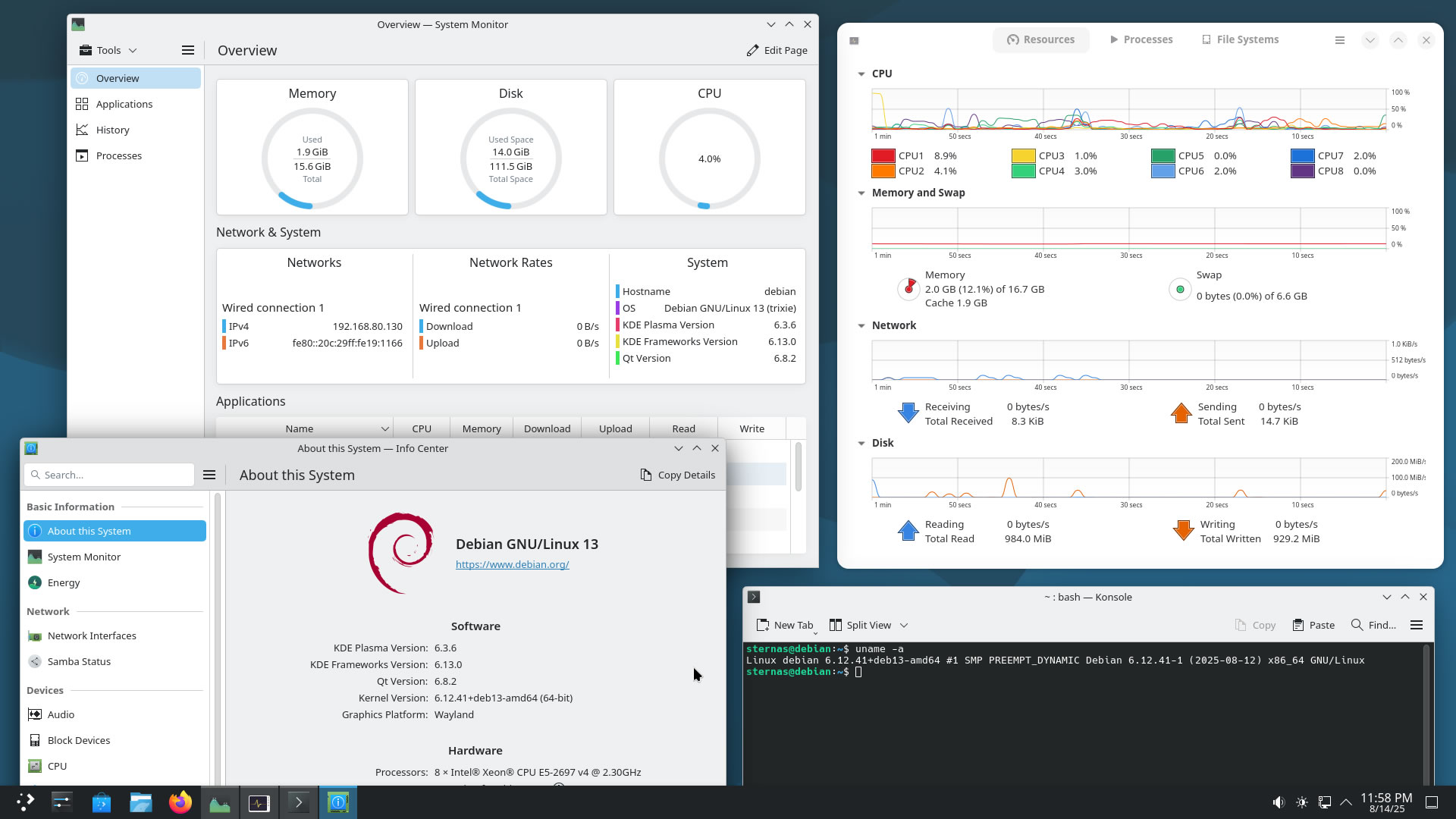The width and height of the screenshot is (1456, 819).
Task: Collapse the Network section
Action: (x=861, y=325)
